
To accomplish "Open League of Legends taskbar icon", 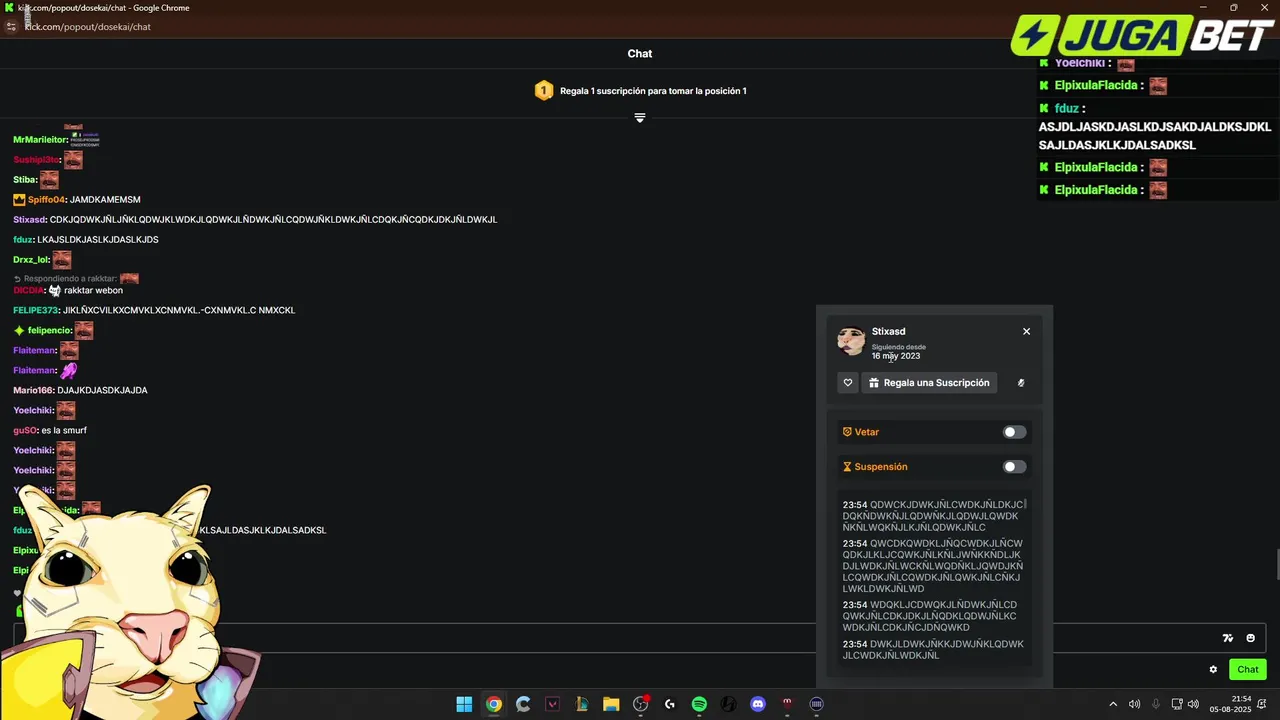I will tap(582, 704).
